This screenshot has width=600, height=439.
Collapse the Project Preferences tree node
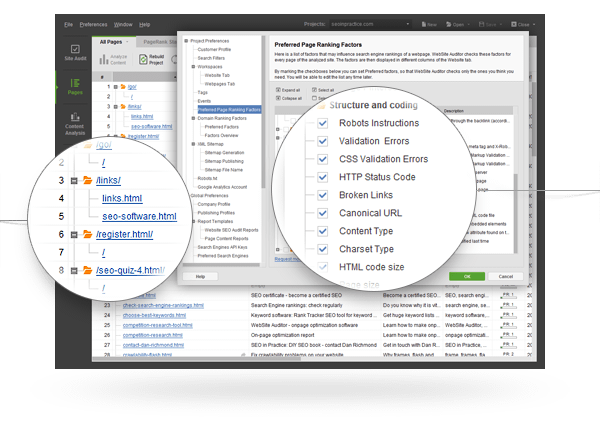point(186,41)
